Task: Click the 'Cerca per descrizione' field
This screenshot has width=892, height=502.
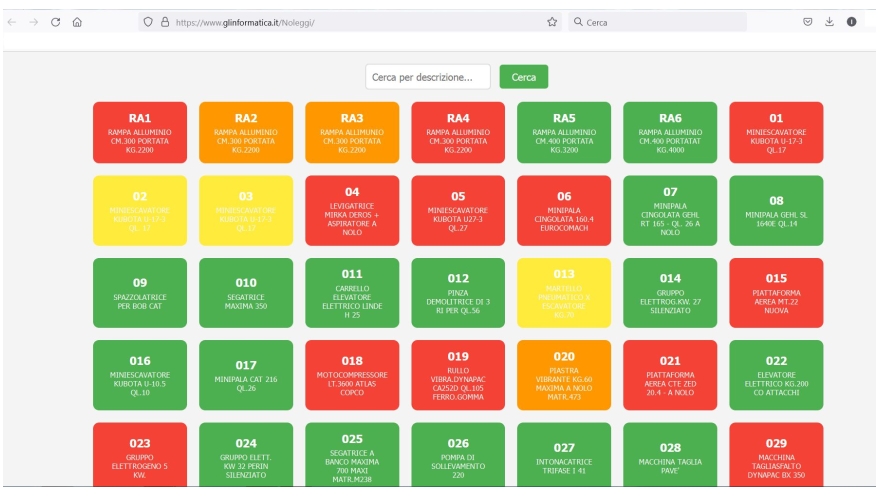Action: click(x=428, y=77)
